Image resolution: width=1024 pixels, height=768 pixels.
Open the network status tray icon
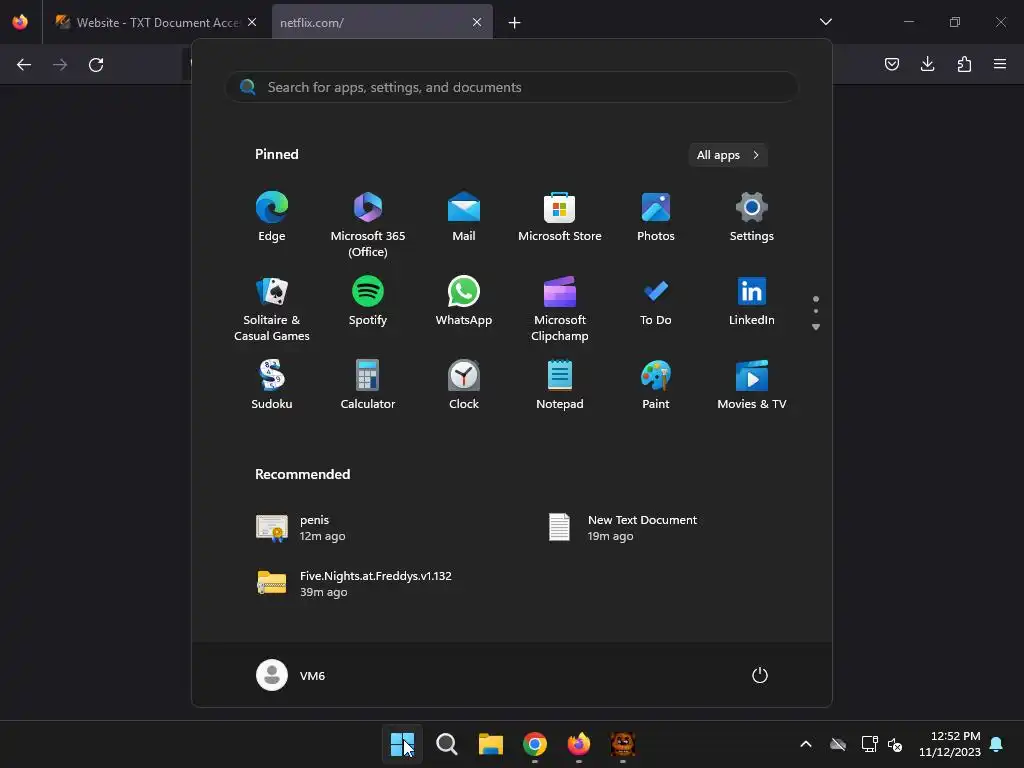tap(869, 744)
